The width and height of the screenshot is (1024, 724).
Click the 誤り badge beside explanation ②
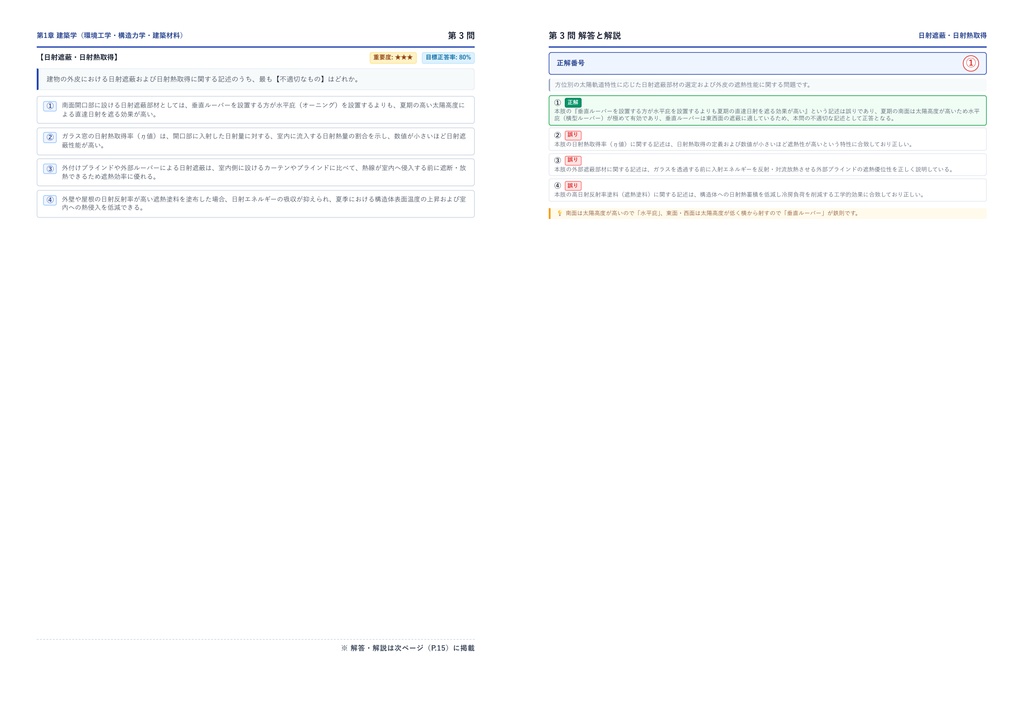(573, 135)
